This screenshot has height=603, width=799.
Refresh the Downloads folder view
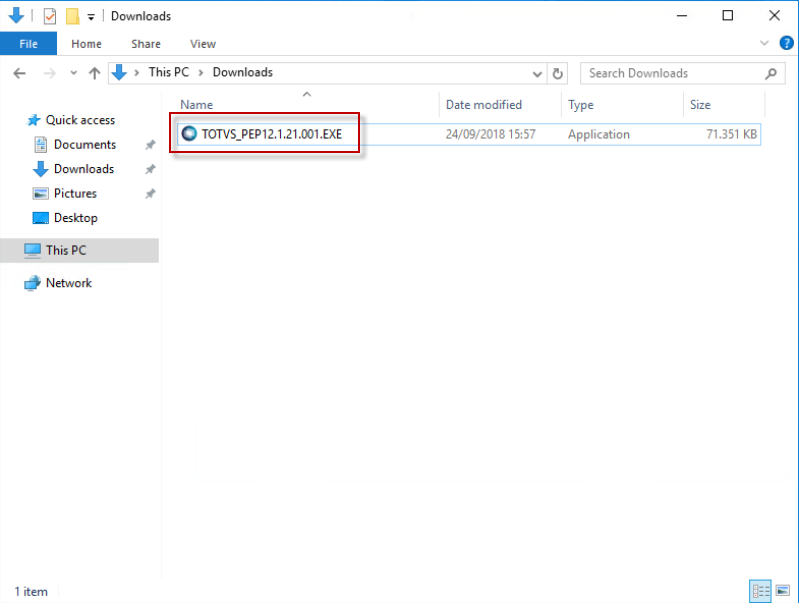pyautogui.click(x=557, y=74)
